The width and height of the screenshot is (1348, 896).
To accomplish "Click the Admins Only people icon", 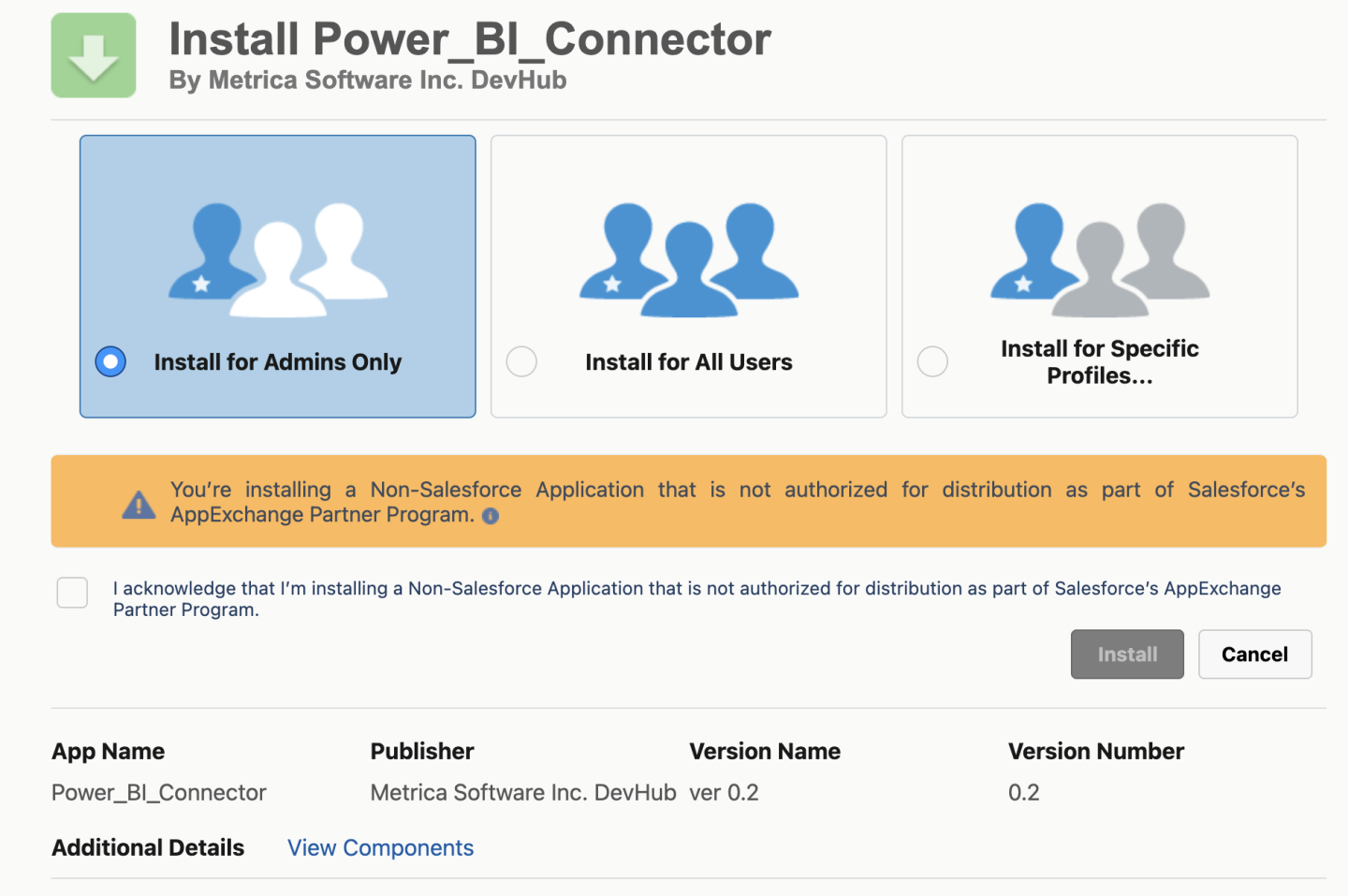I will click(x=277, y=259).
